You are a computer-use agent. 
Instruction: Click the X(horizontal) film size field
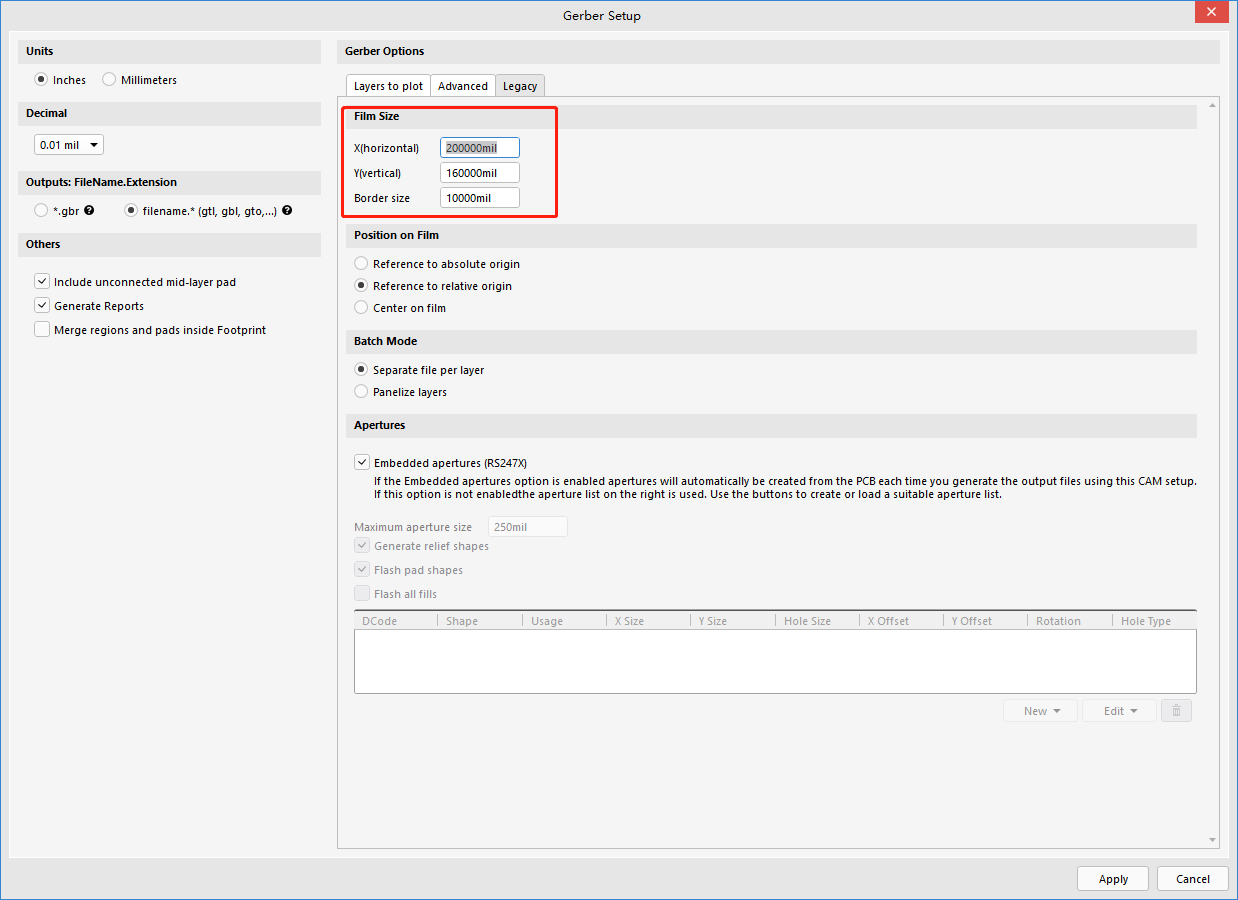pyautogui.click(x=479, y=148)
